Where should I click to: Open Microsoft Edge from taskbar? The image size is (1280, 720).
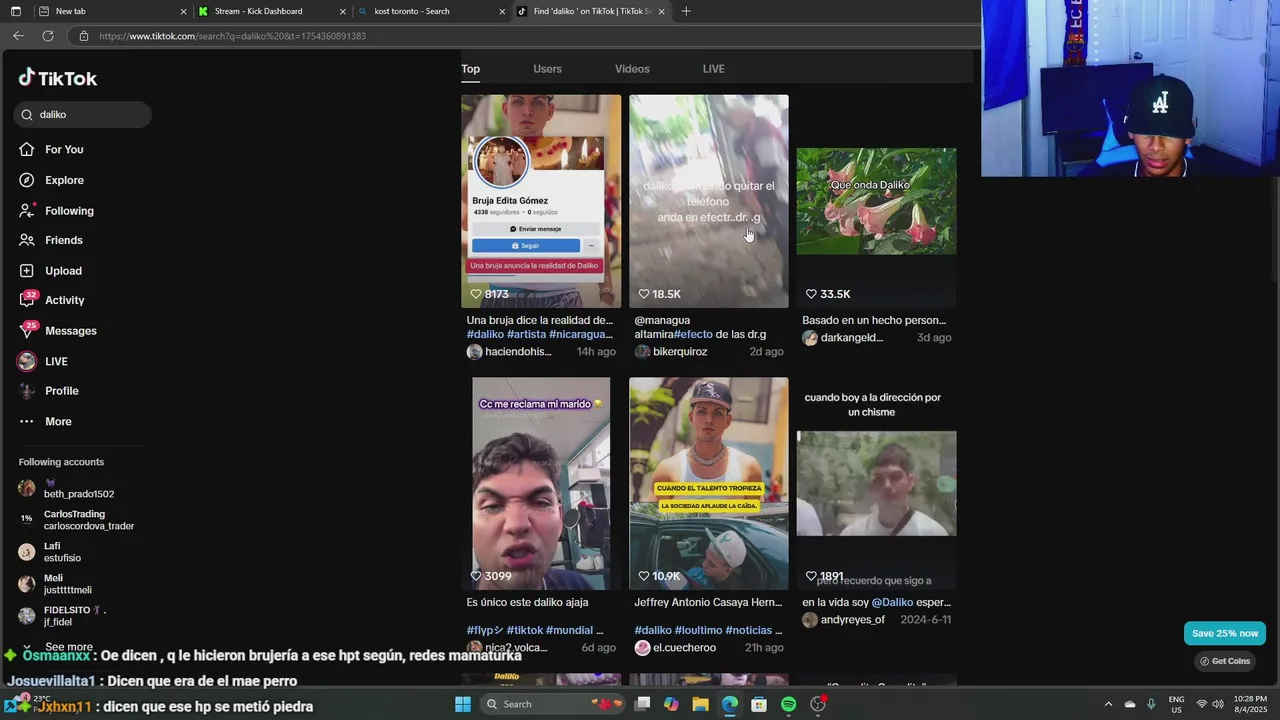(730, 704)
